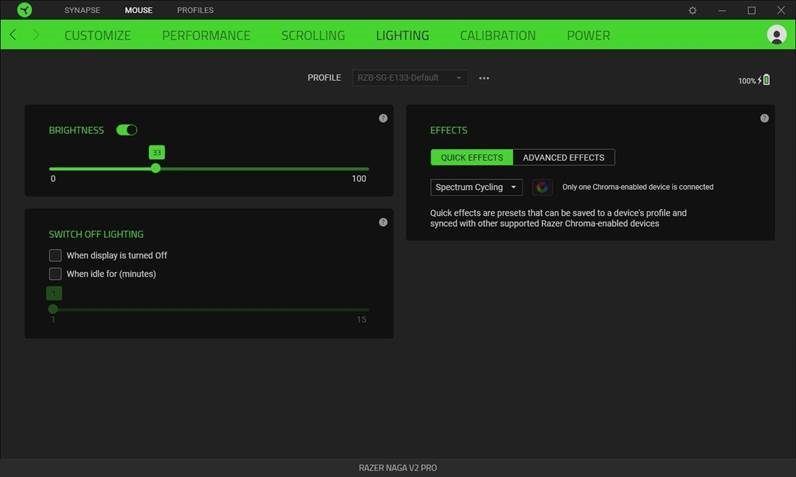
Task: Switch to the Mouse tab
Action: (139, 10)
